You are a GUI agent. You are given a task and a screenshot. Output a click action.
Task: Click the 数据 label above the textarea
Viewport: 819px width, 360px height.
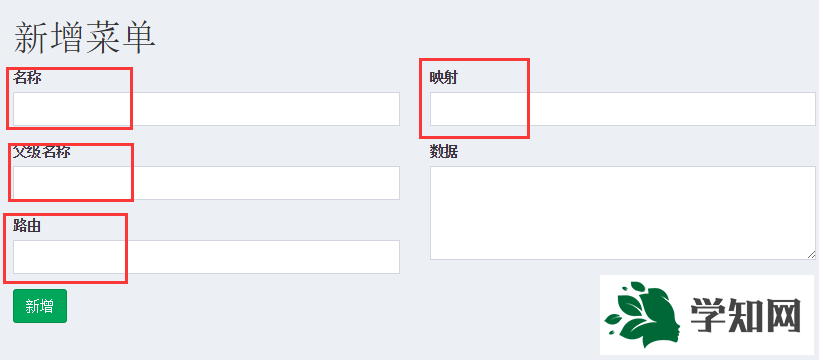(x=444, y=152)
